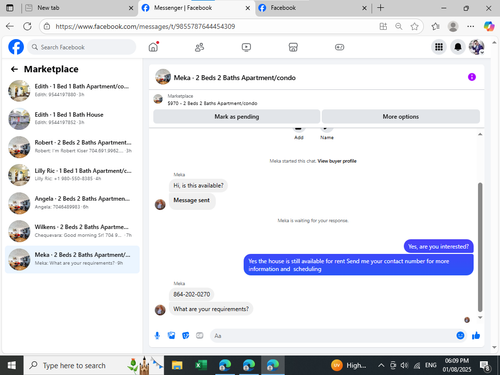The image size is (500, 375).
Task: Refresh the browser page
Action: 27,26
